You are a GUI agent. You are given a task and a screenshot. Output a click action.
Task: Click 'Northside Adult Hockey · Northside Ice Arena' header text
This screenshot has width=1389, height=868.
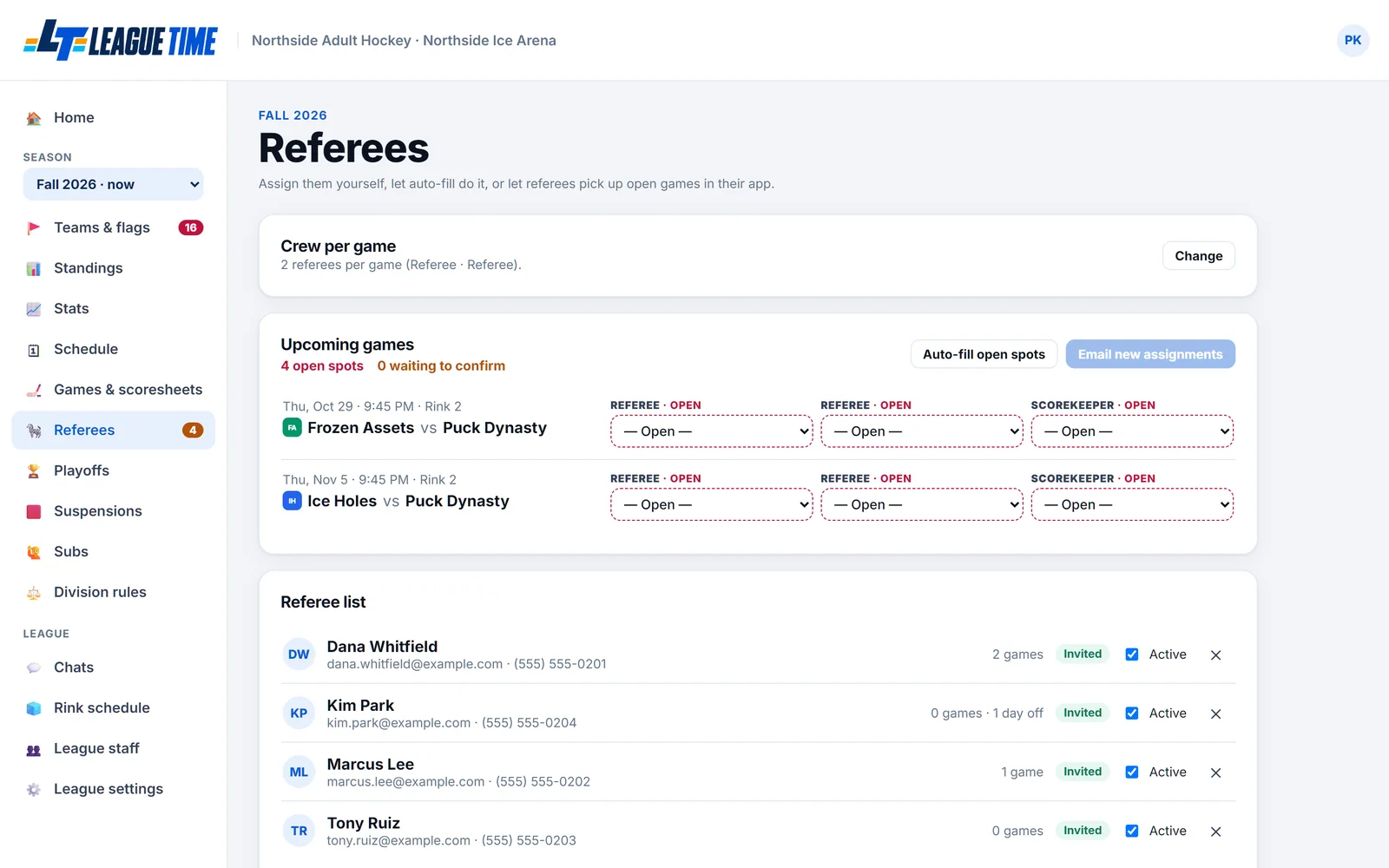click(x=404, y=41)
